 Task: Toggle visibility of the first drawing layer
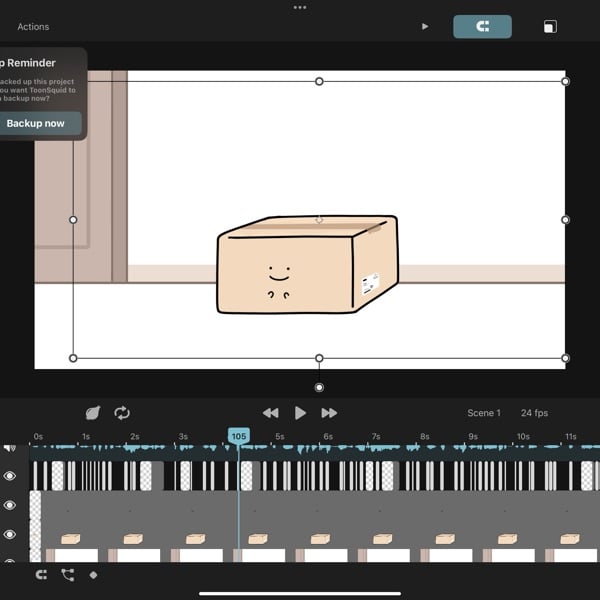coord(10,476)
